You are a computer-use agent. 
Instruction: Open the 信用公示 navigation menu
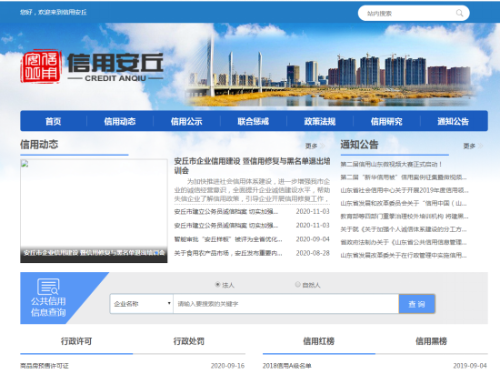pos(186,121)
